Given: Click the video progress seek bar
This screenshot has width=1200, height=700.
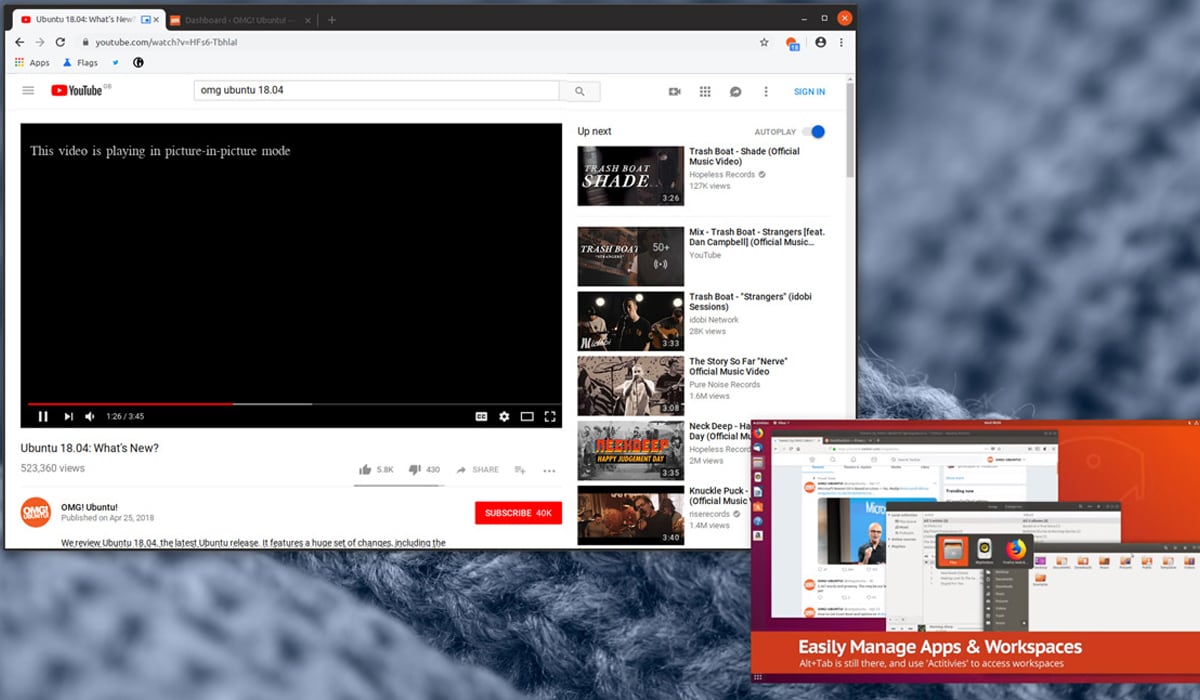Looking at the screenshot, I should (290, 402).
